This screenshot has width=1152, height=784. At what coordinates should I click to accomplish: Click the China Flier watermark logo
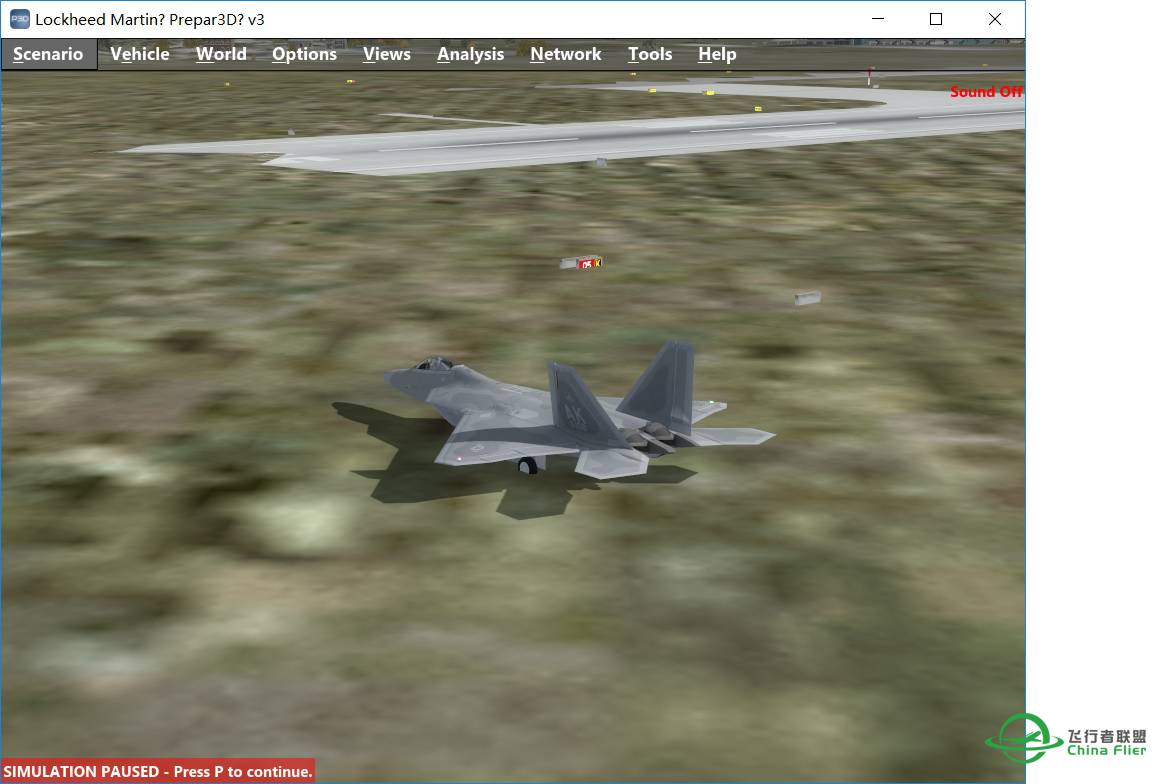pyautogui.click(x=1066, y=739)
